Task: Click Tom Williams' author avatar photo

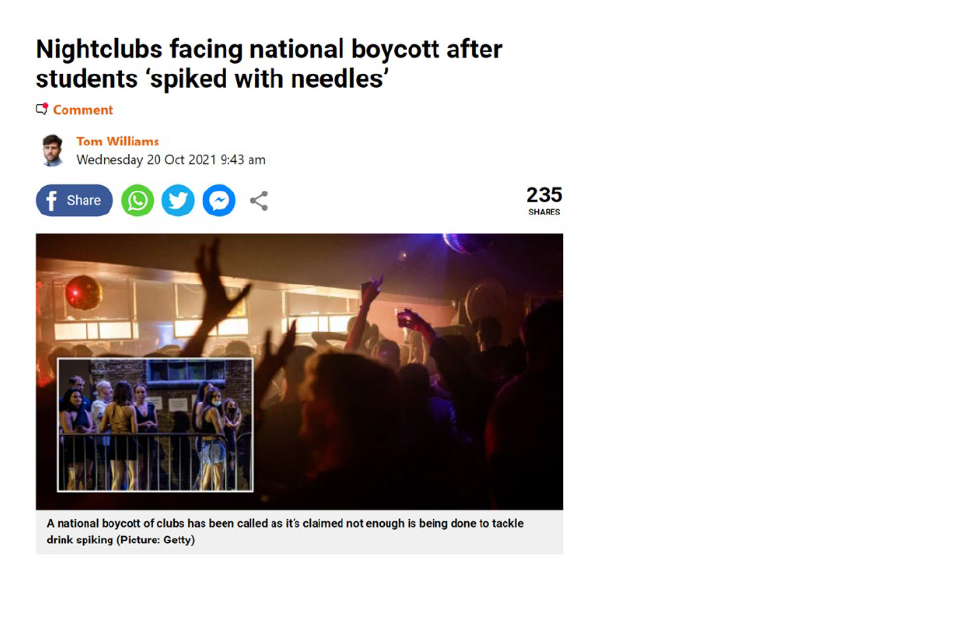Action: pos(52,151)
